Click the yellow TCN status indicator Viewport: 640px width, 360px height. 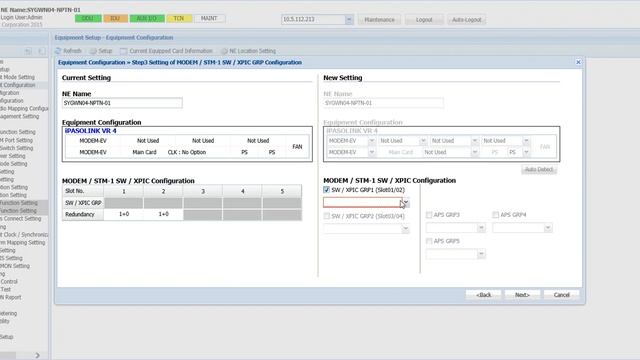click(x=179, y=18)
